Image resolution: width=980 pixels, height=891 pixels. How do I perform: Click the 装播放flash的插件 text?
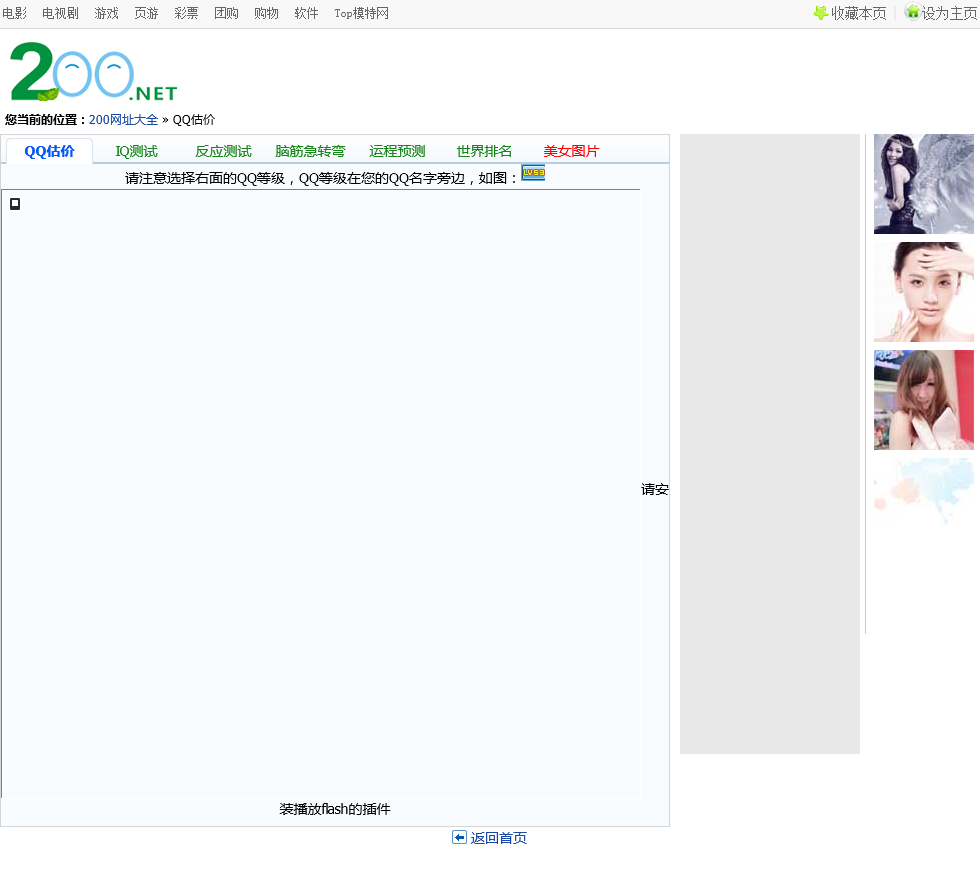pyautogui.click(x=334, y=809)
